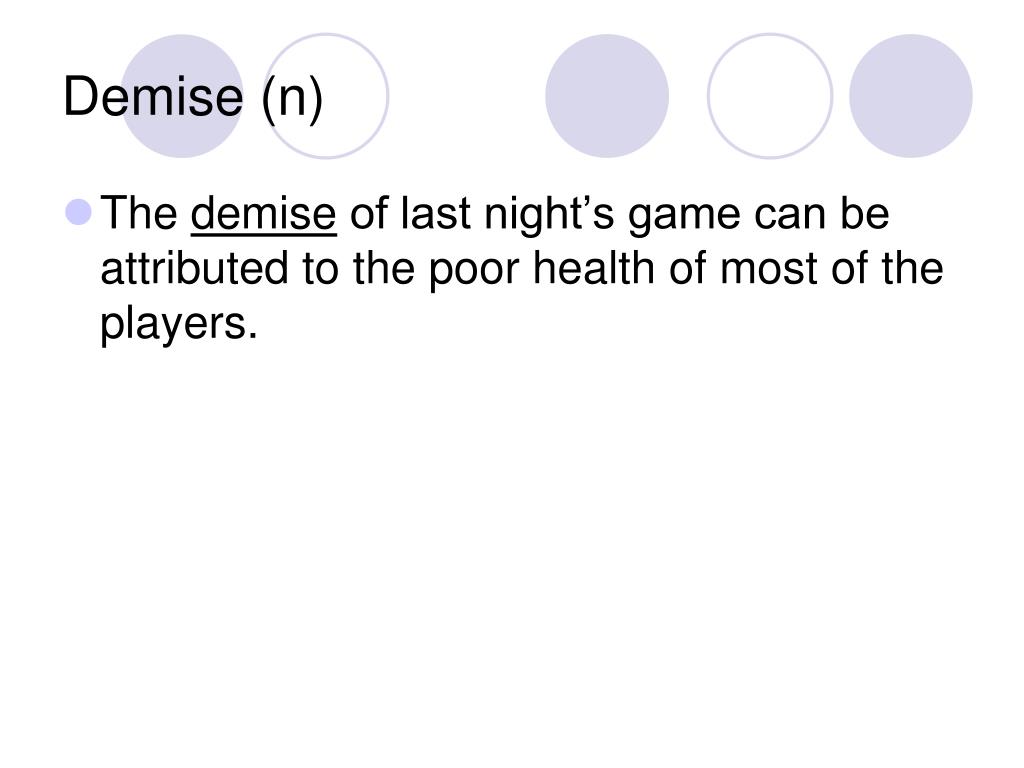Click the word 'players.' ending the sentence
Screen dimensions: 1024x768
click(x=179, y=324)
